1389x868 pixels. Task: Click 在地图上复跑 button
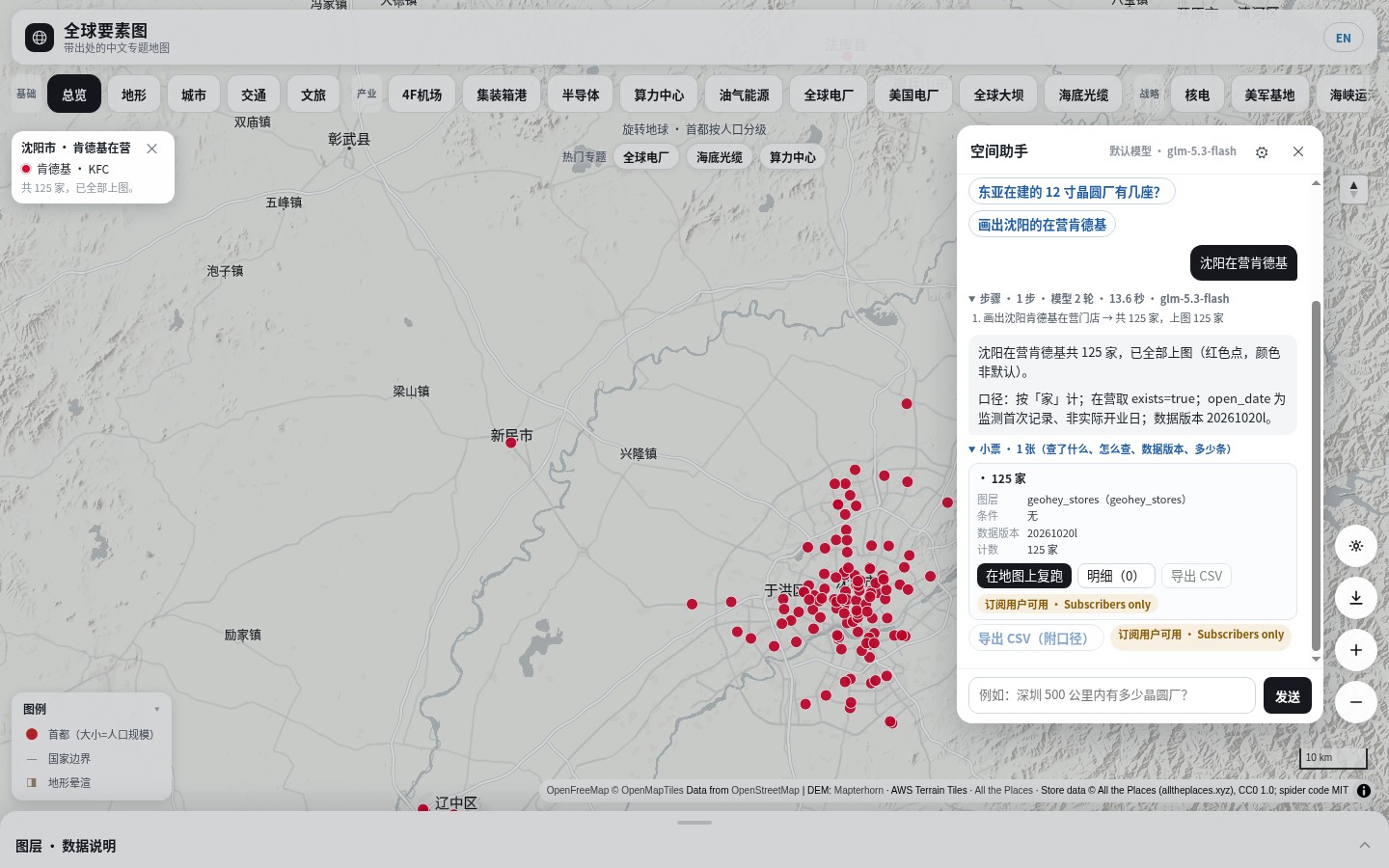click(x=1024, y=576)
